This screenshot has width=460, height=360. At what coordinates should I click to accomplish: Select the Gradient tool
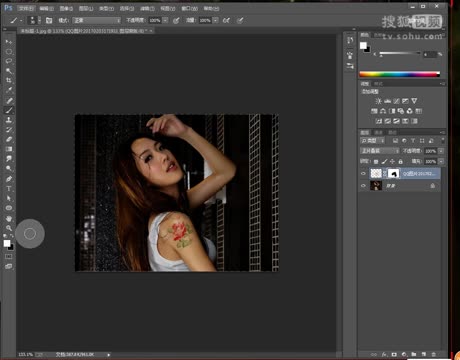(x=9, y=149)
